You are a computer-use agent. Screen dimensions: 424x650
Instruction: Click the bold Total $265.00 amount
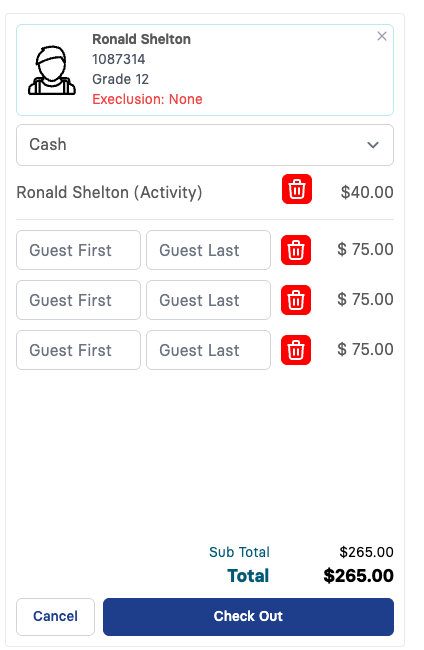click(x=359, y=576)
